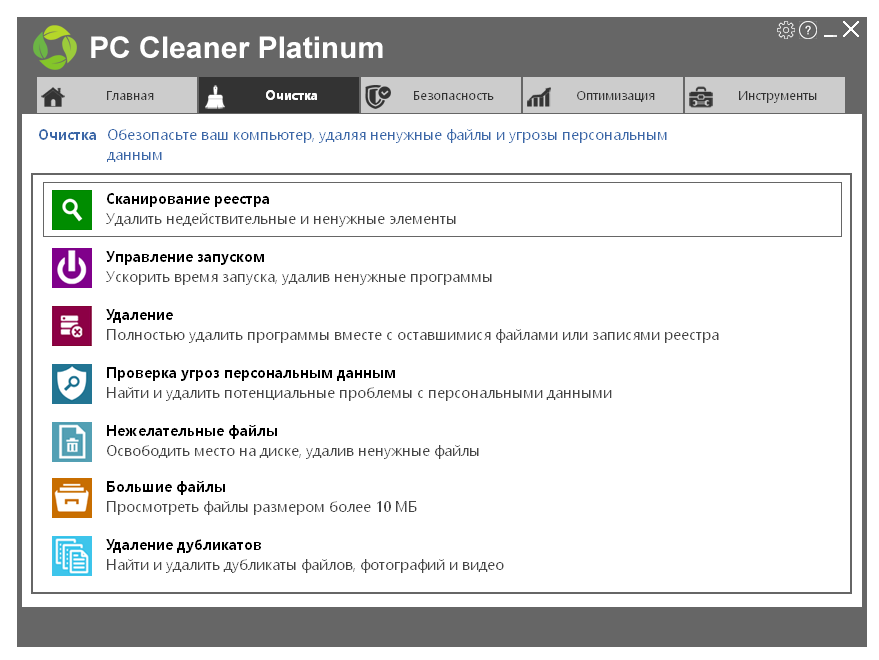Viewport: 879px width, 660px height.
Task: Open Удаление дубликатов
Action: coord(442,555)
